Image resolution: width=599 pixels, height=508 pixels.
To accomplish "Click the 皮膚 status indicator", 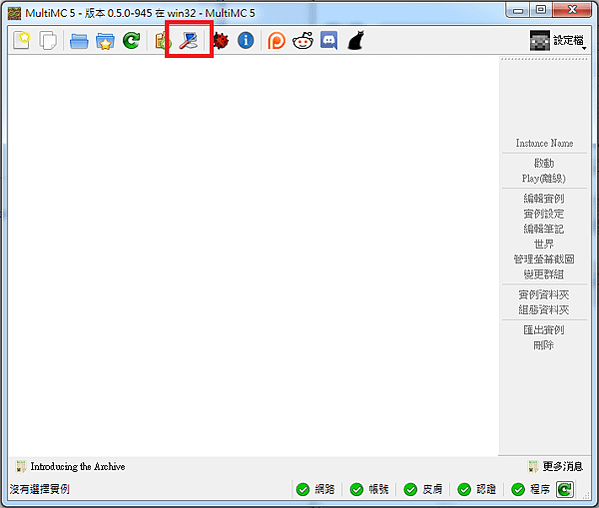I will tap(423, 489).
